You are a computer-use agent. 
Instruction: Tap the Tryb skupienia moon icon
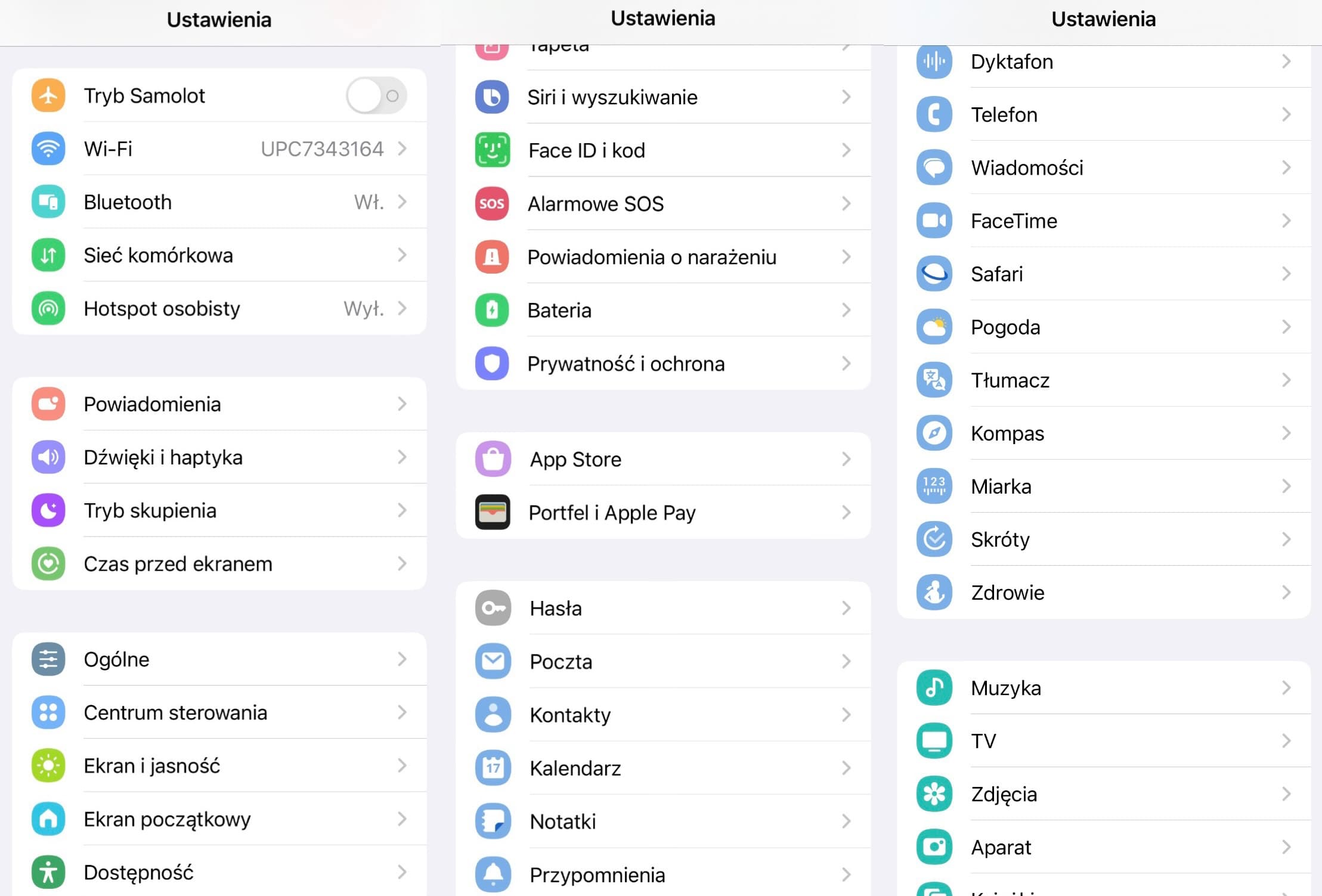(x=48, y=510)
